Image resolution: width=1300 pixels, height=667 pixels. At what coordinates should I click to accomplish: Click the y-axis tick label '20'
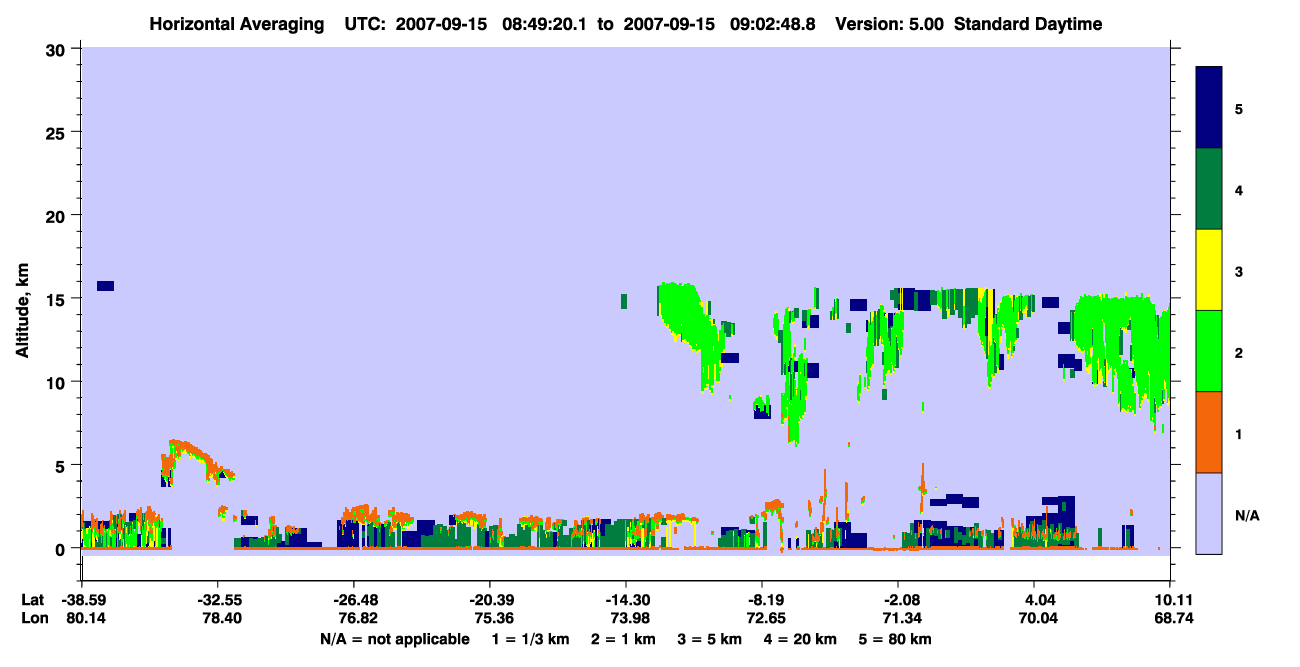pos(57,215)
